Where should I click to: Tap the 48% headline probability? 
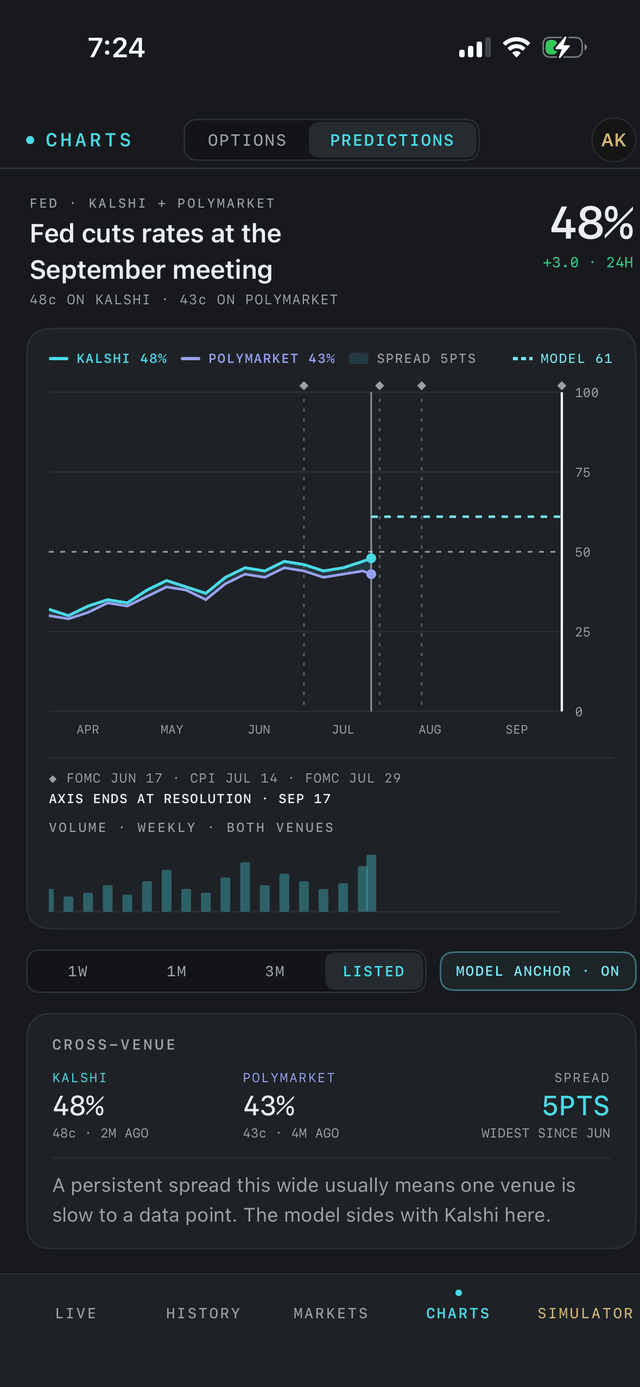coord(592,224)
